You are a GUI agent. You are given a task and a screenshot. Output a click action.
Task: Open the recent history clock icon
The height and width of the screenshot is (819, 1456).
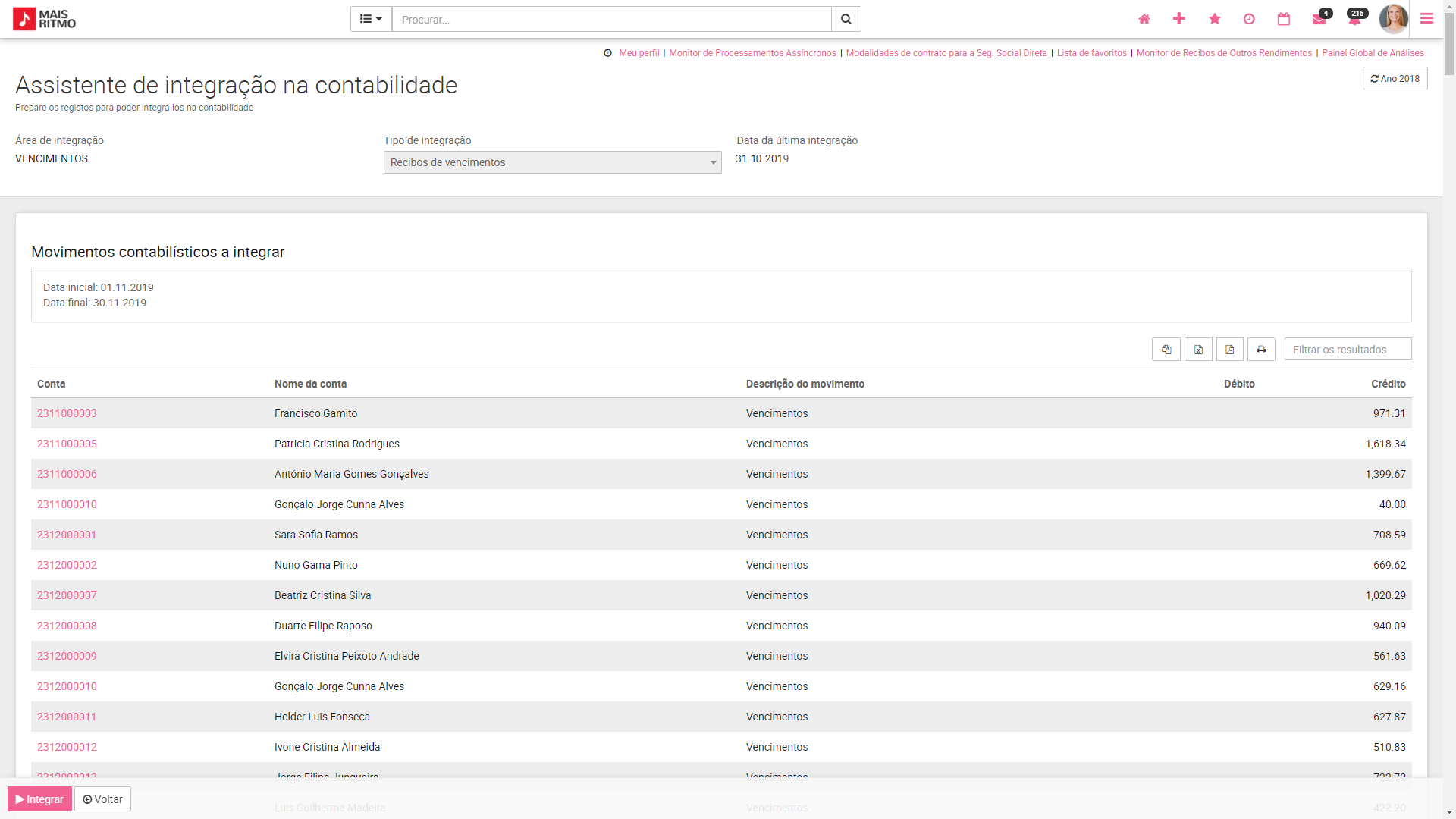point(1249,19)
